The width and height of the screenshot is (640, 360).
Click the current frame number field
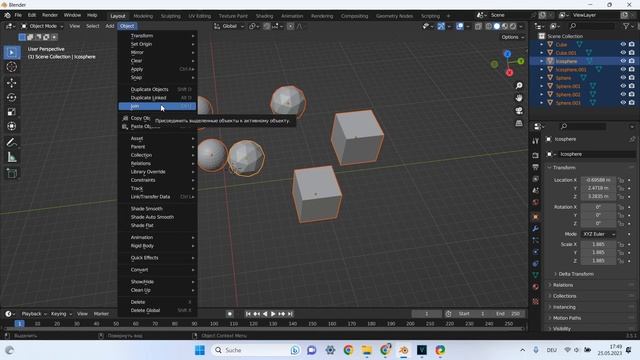(x=427, y=314)
